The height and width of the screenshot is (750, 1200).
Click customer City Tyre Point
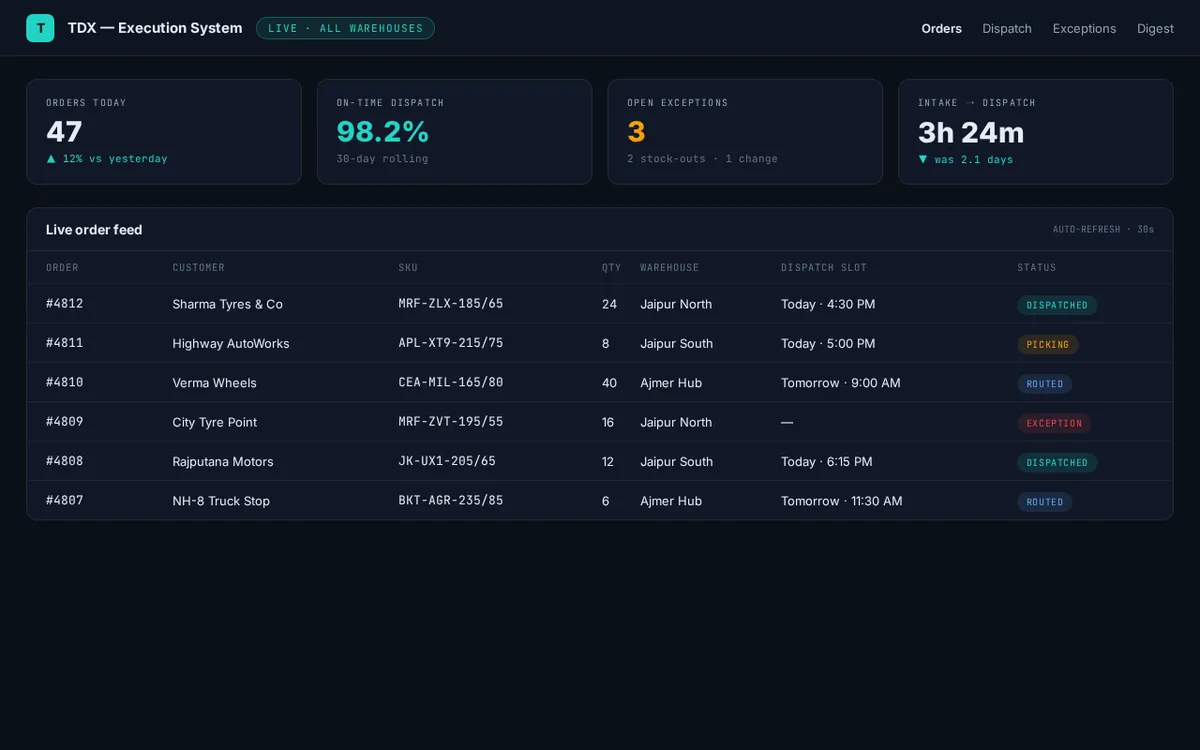coord(214,423)
